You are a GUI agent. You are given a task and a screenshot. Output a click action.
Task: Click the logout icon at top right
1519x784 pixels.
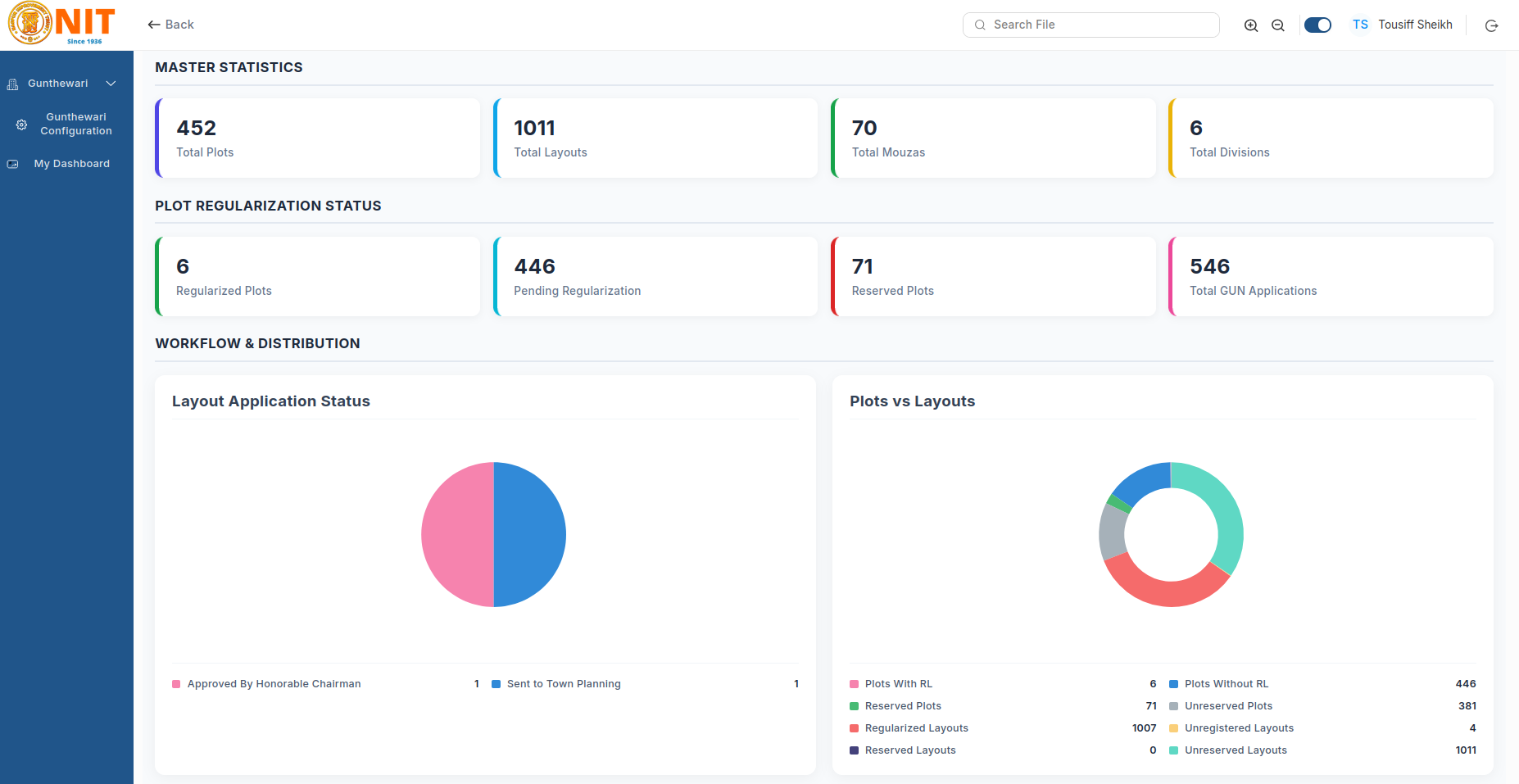1492,25
